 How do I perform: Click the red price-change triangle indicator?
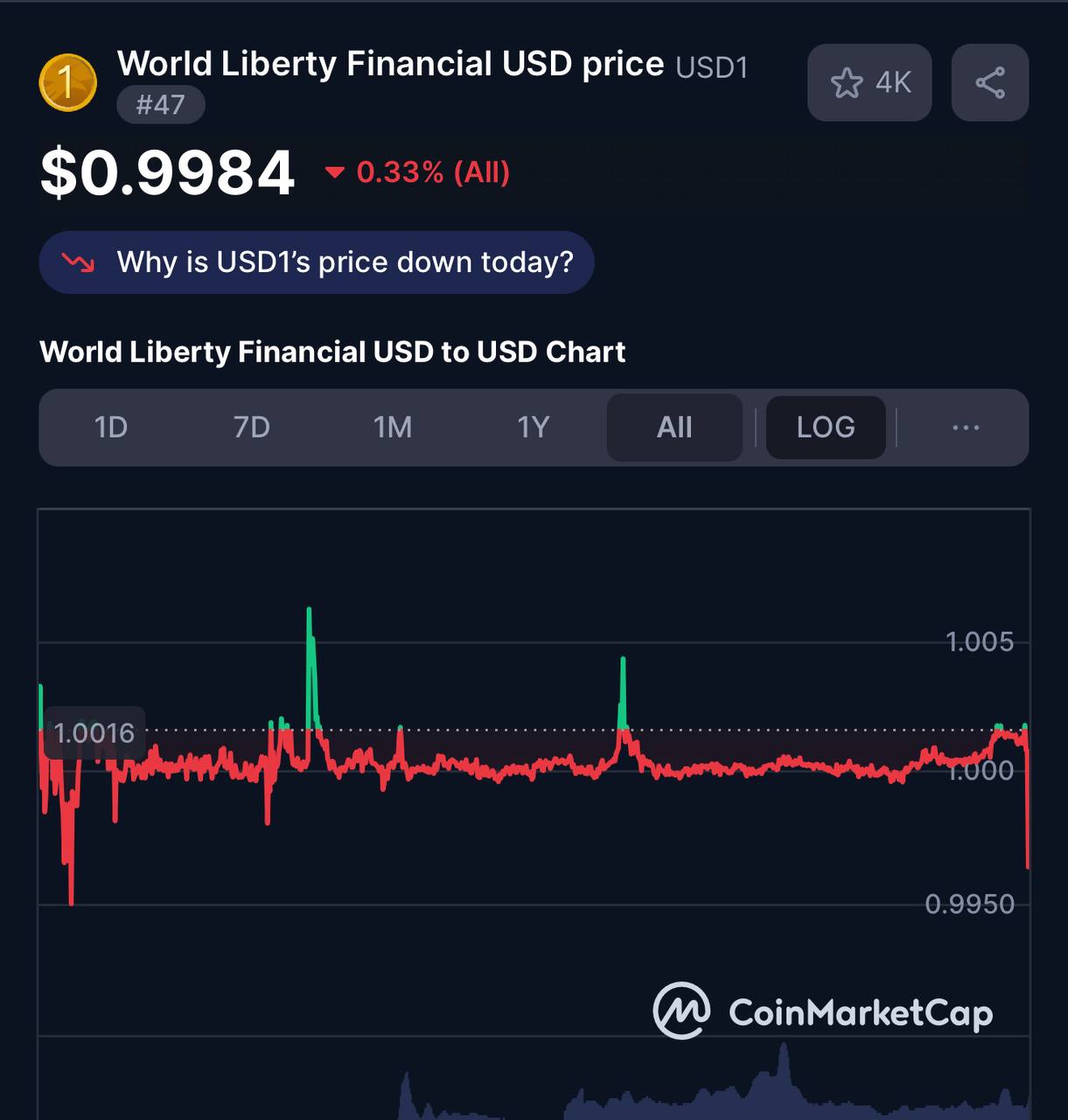[334, 172]
